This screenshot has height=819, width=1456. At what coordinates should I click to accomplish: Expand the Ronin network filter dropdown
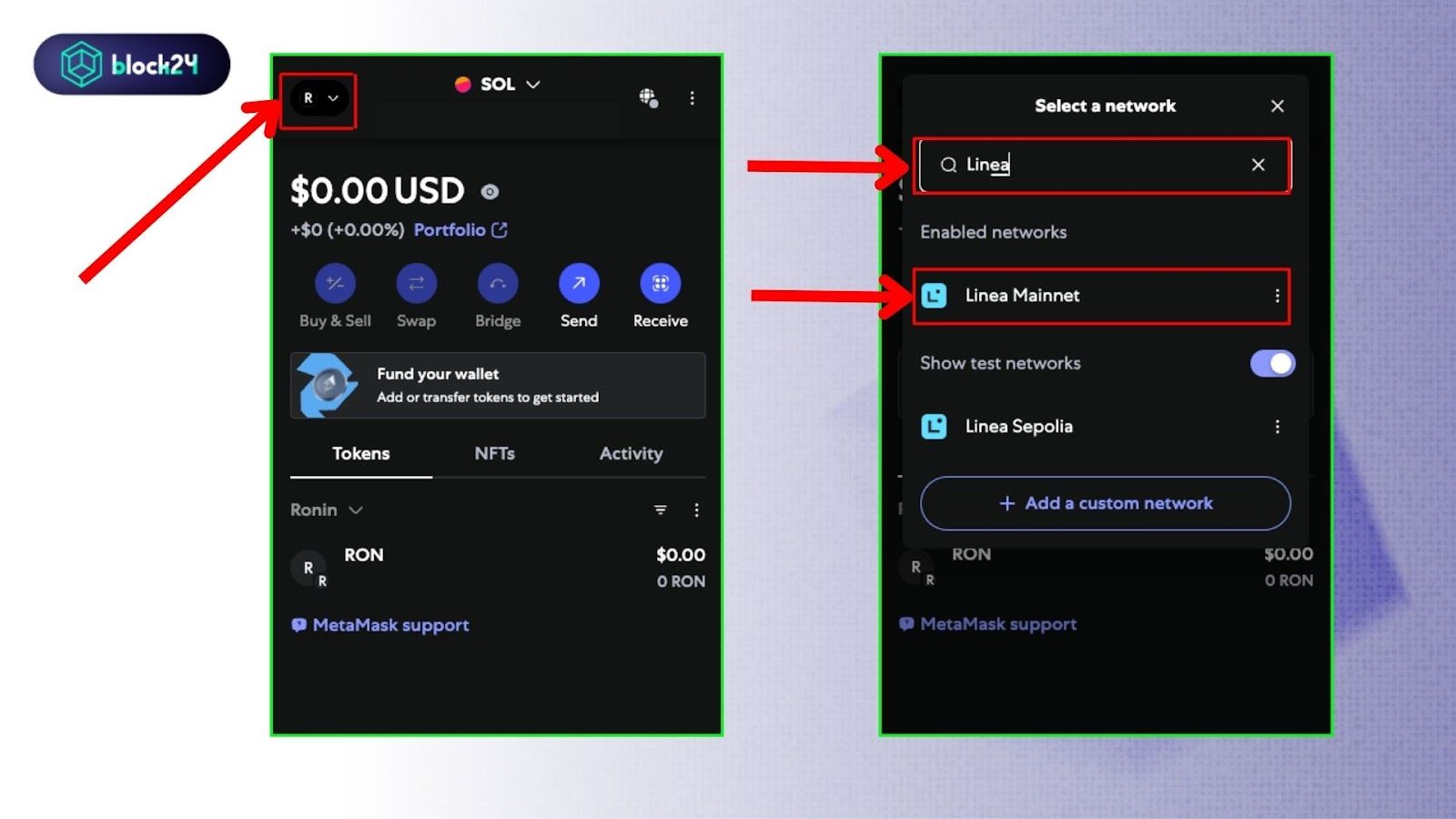pos(327,511)
